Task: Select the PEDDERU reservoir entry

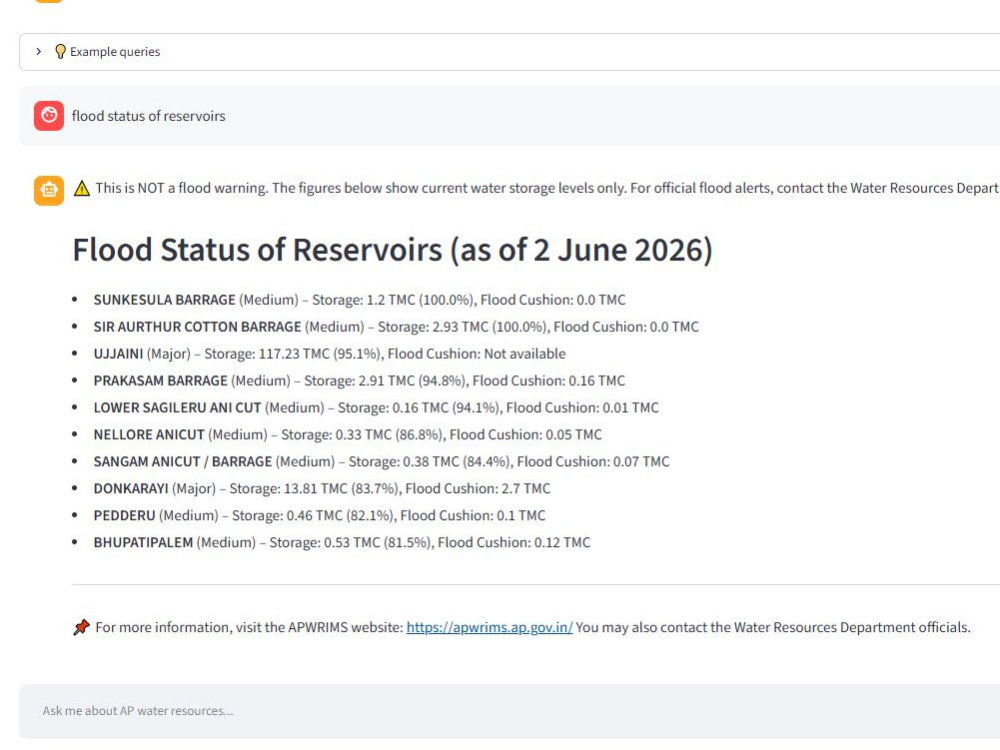Action: [320, 515]
